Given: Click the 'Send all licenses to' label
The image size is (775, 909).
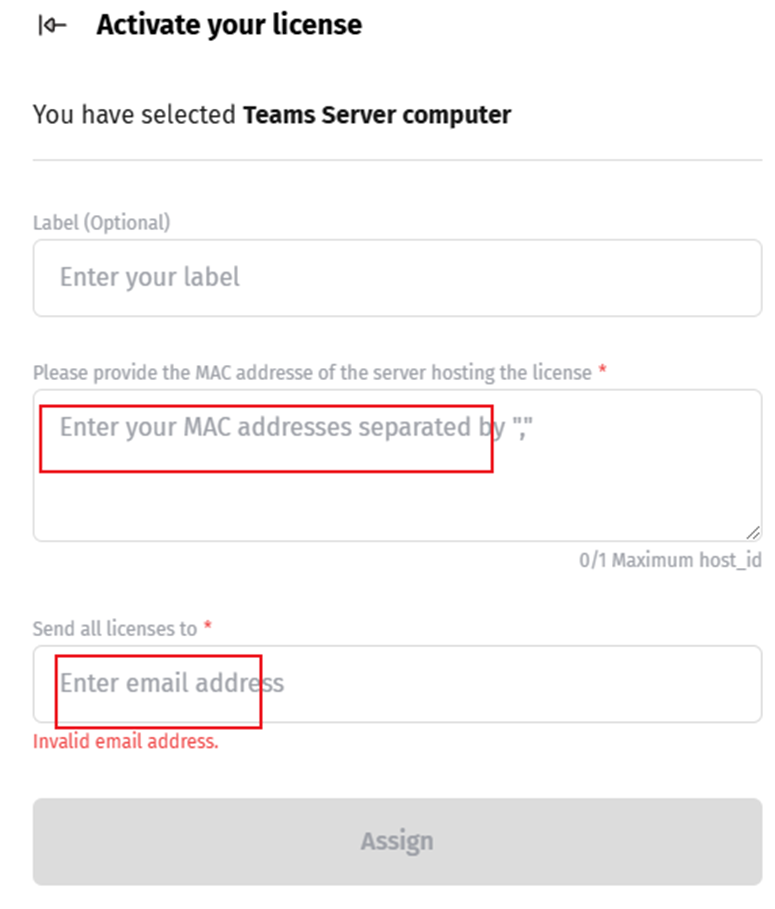Looking at the screenshot, I should click(115, 628).
